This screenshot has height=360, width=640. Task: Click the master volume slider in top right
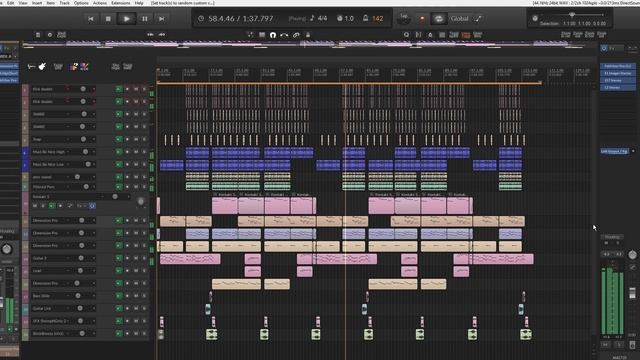tap(572, 15)
